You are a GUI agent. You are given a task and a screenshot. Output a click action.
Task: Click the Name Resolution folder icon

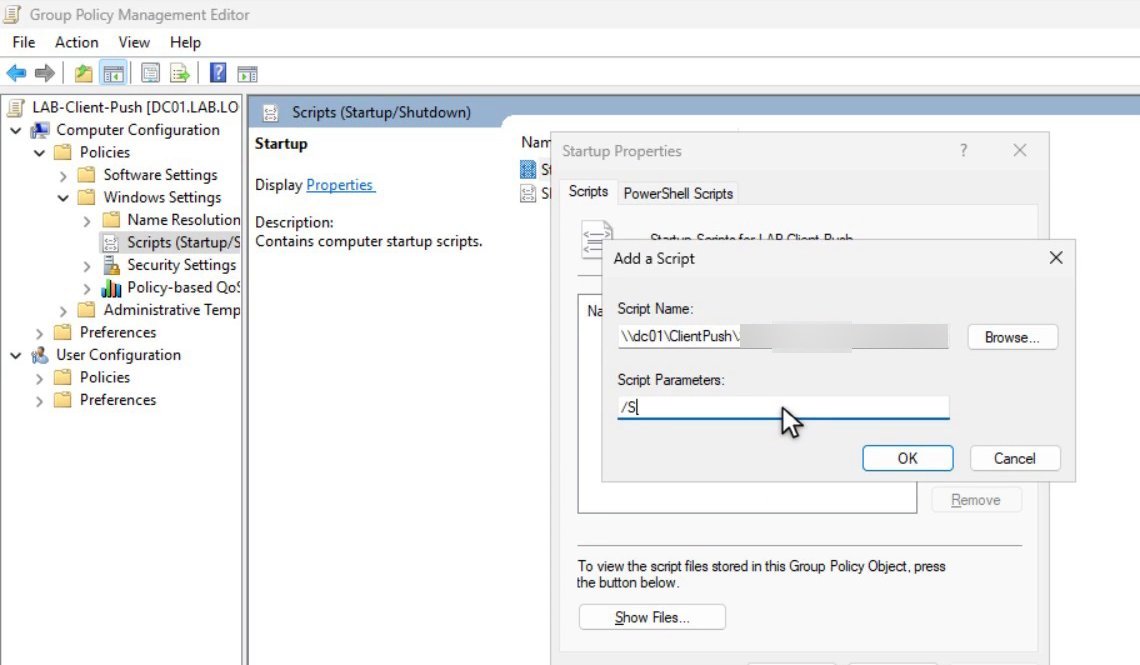click(x=111, y=219)
